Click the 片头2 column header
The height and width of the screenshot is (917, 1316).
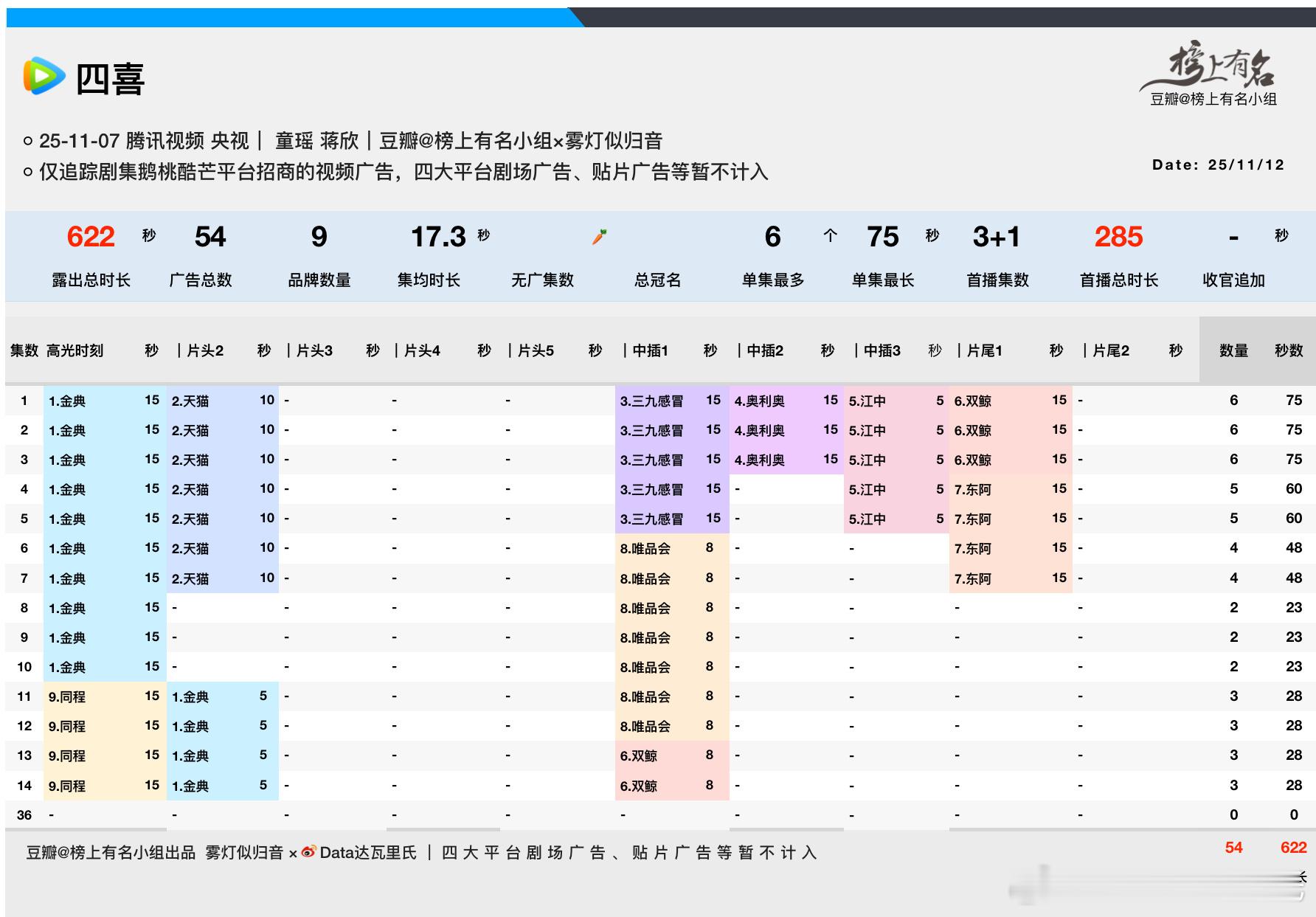coord(204,350)
